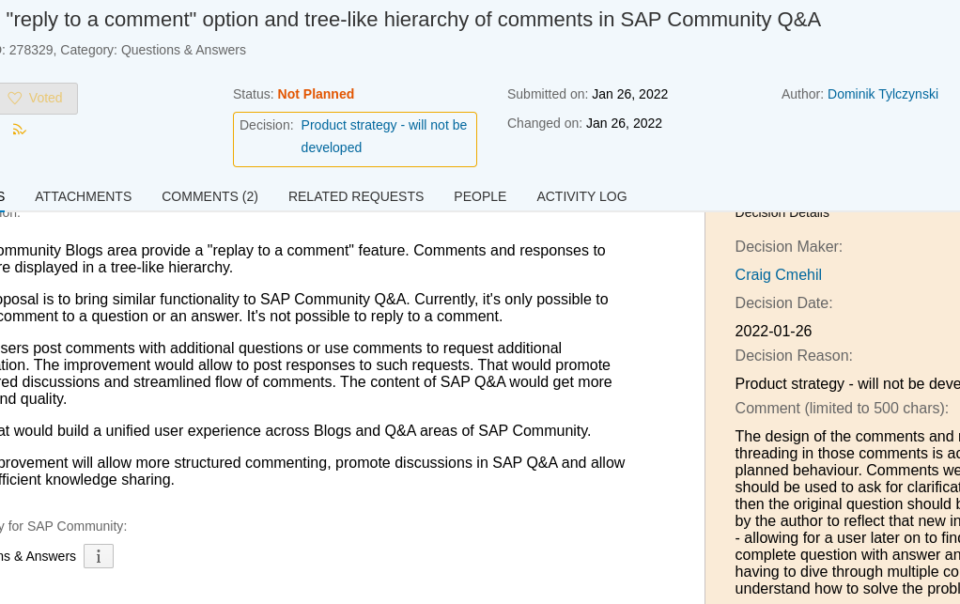Click the Changed on date Jan 26, 2022
Screen dimensions: 960x604
[624, 124]
